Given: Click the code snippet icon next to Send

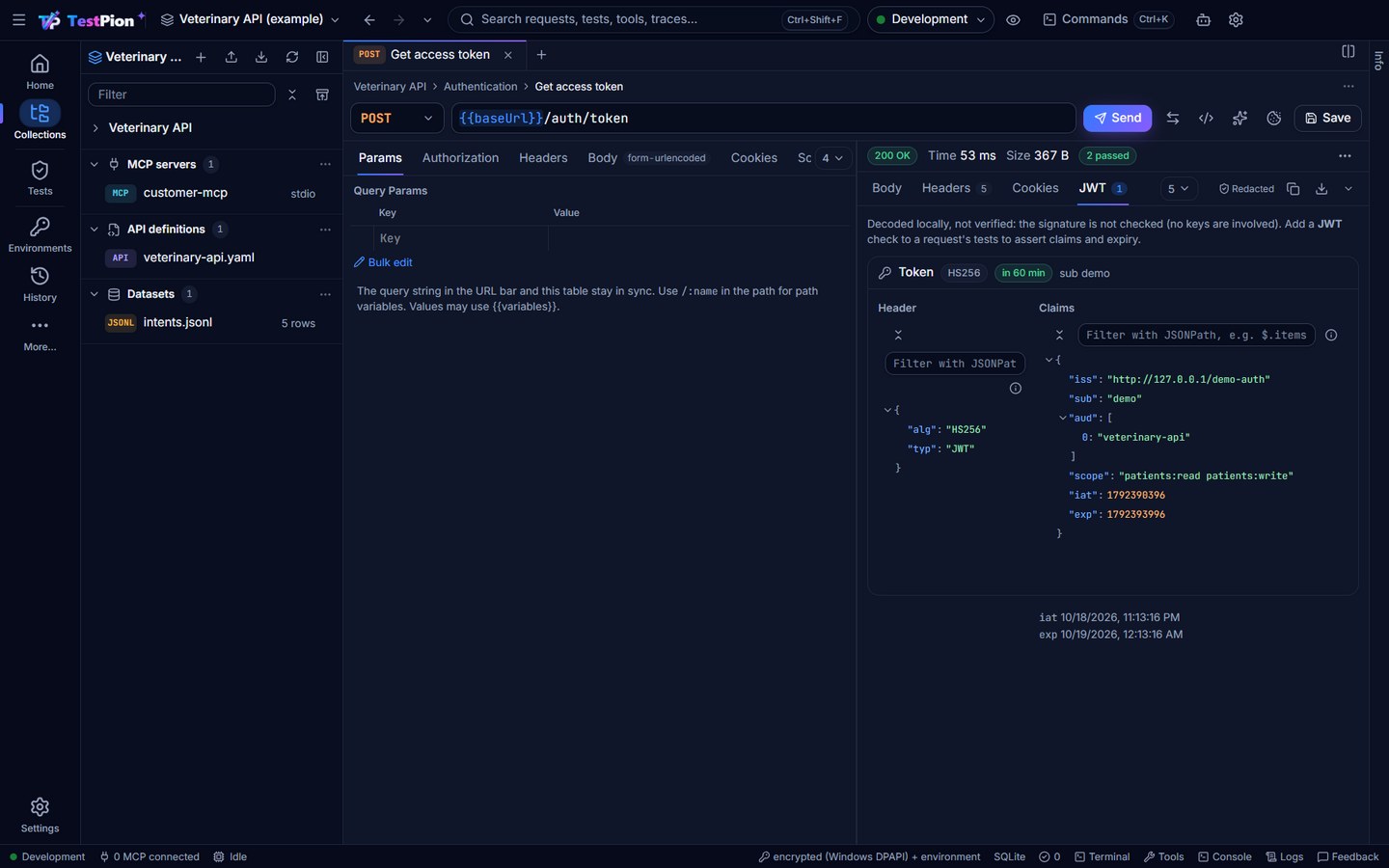Looking at the screenshot, I should pyautogui.click(x=1206, y=118).
